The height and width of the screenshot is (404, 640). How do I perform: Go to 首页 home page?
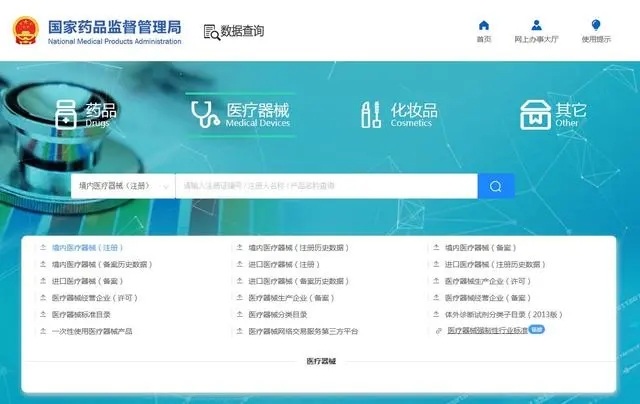click(x=484, y=31)
